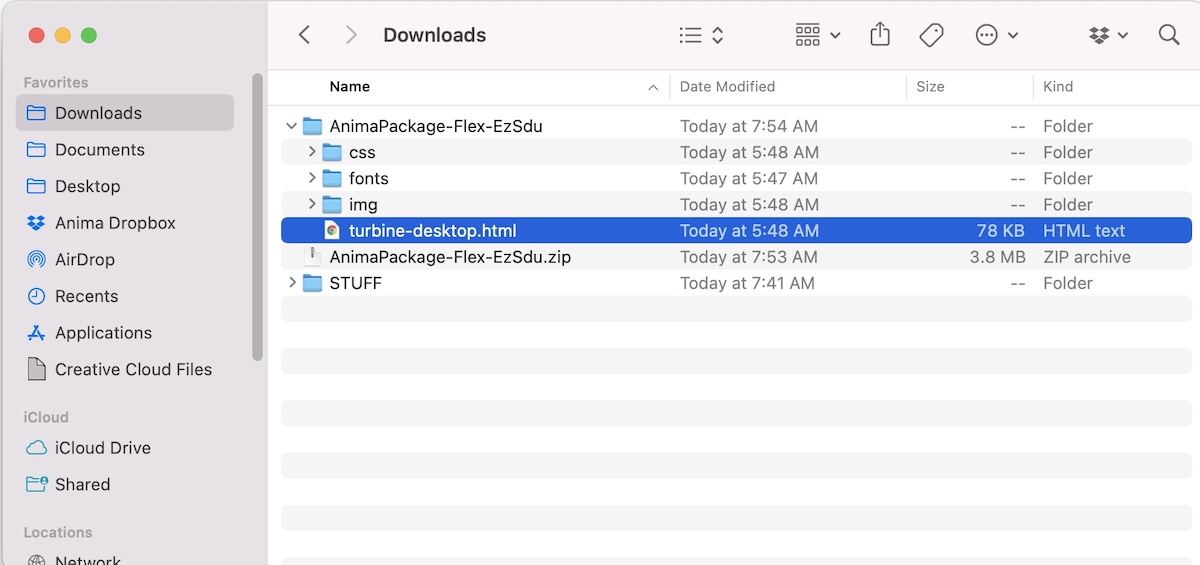The image size is (1200, 565).
Task: Go to Documents in sidebar
Action: click(99, 150)
